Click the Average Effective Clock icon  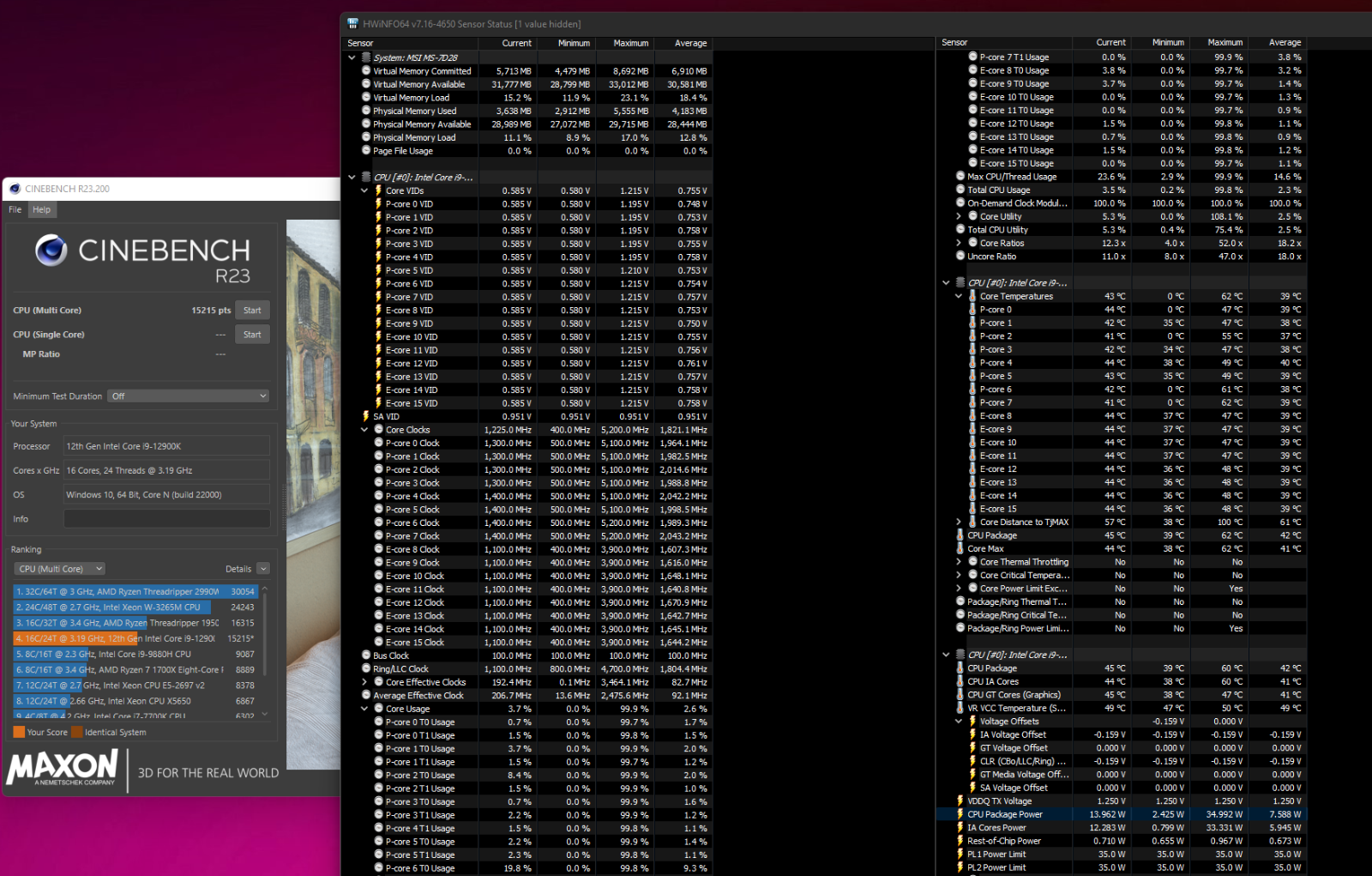coord(366,696)
